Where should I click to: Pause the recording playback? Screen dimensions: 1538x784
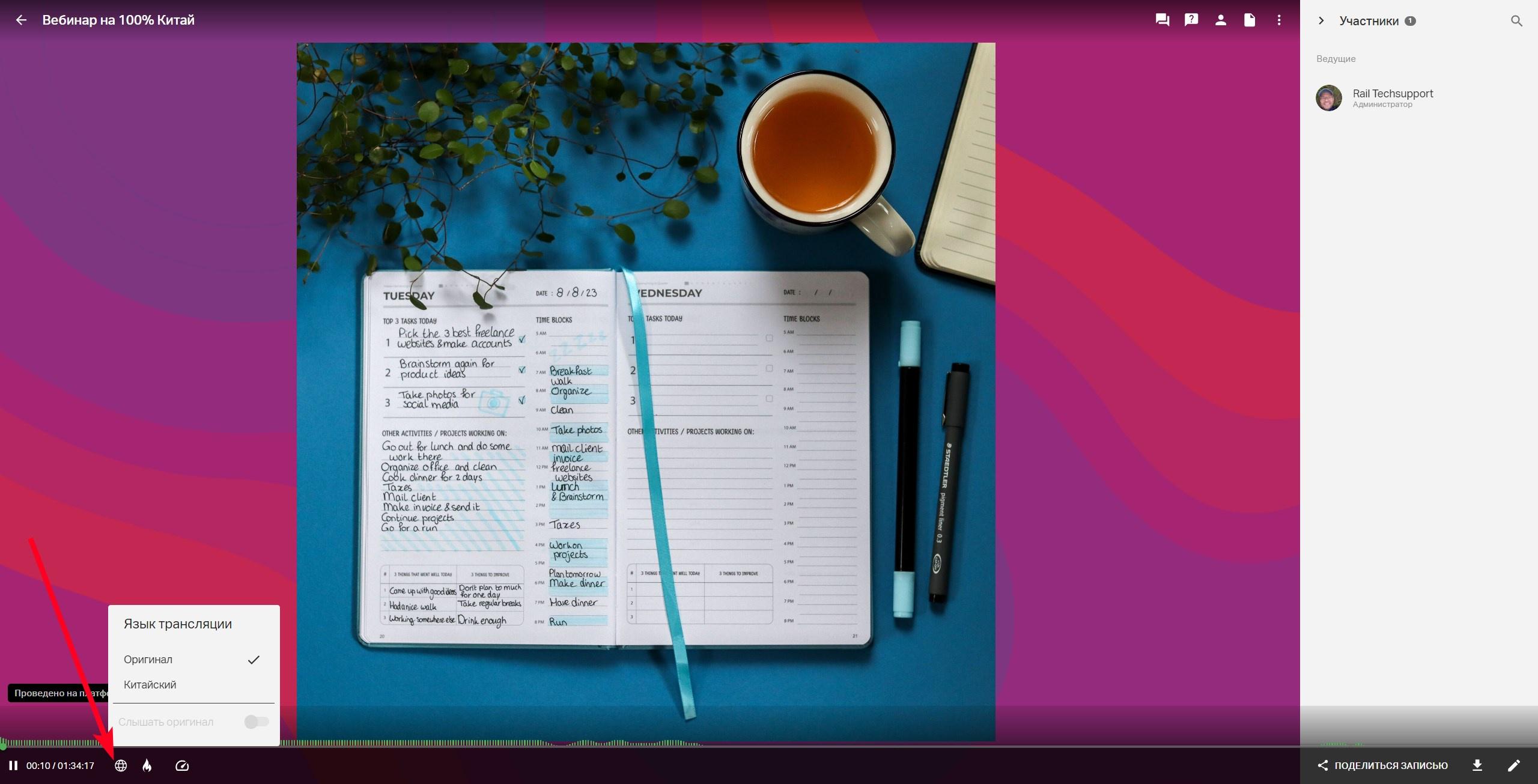pyautogui.click(x=13, y=765)
